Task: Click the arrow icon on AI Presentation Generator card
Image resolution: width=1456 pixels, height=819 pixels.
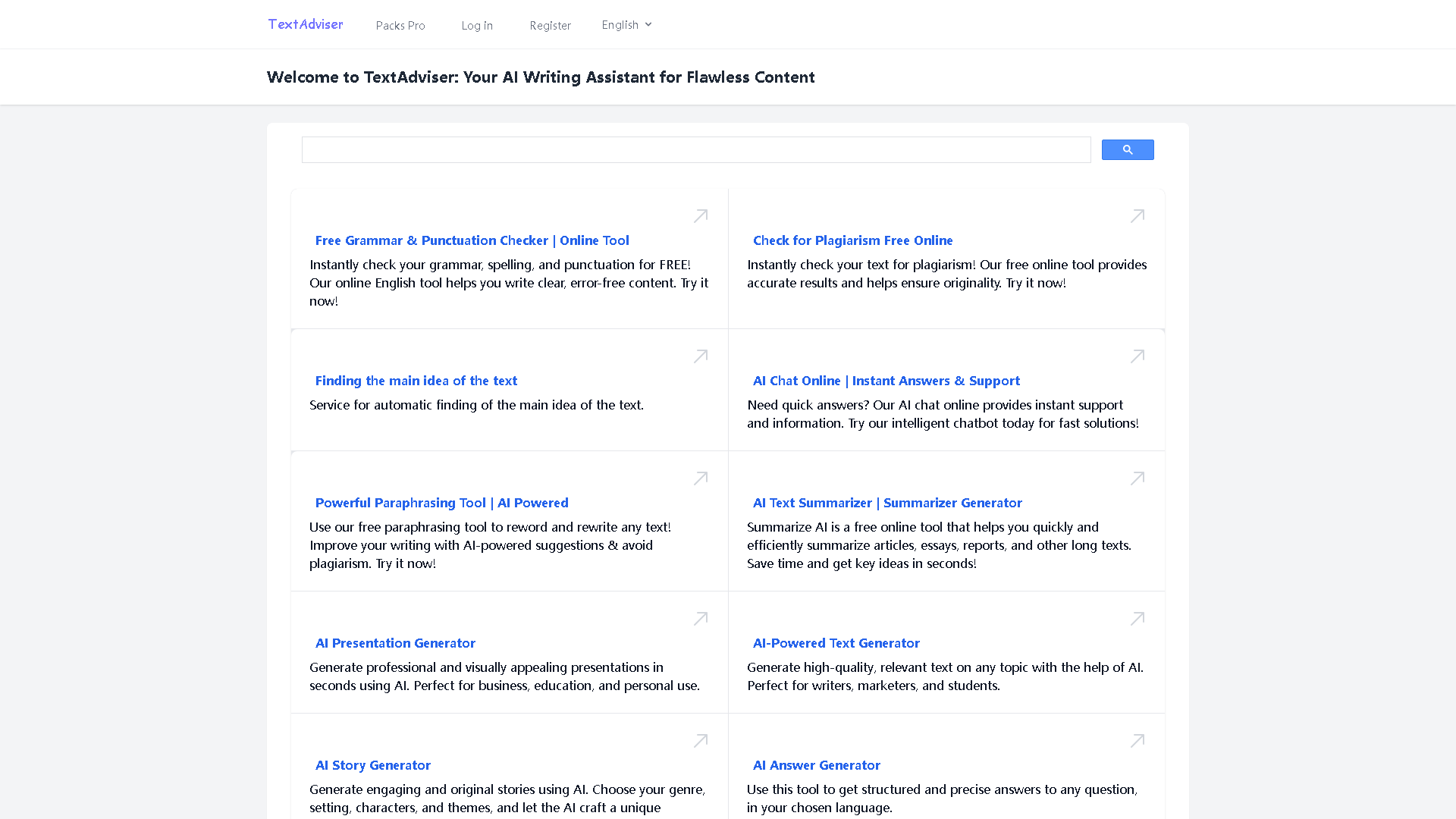Action: point(700,619)
